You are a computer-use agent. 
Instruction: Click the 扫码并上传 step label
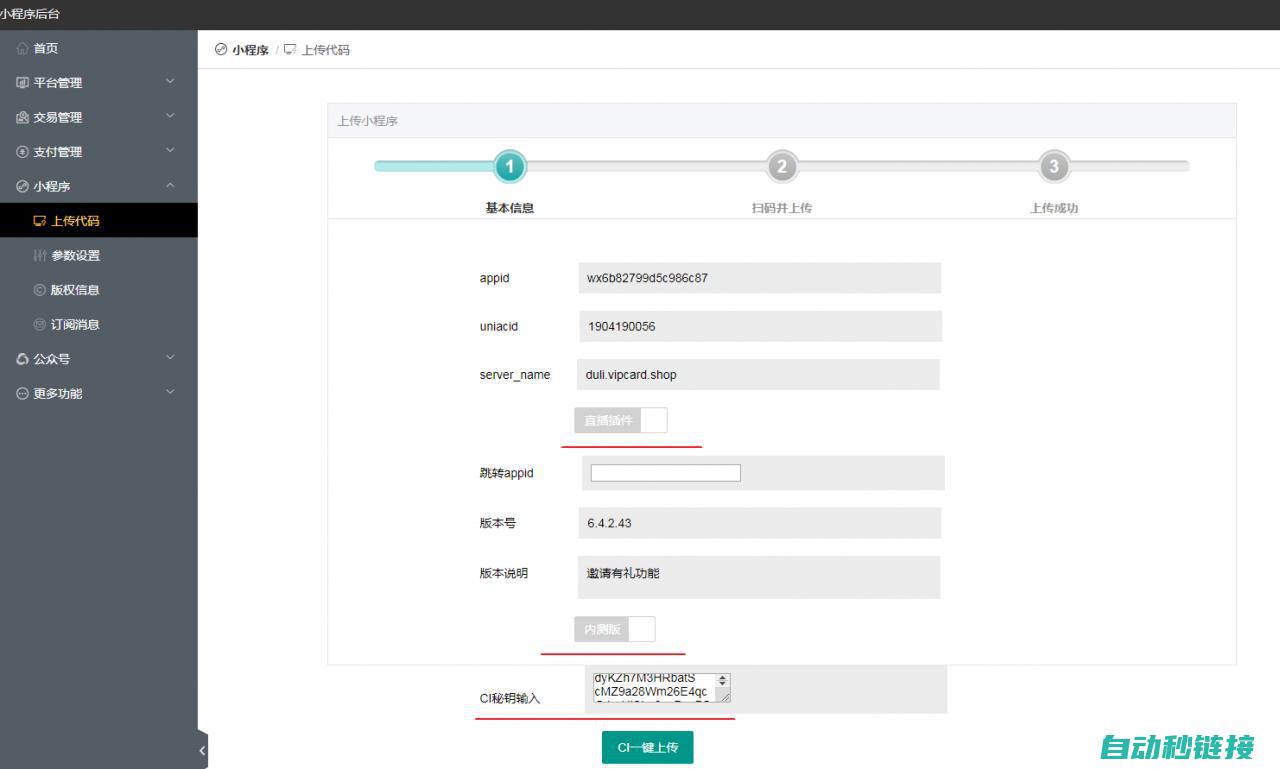click(x=782, y=208)
